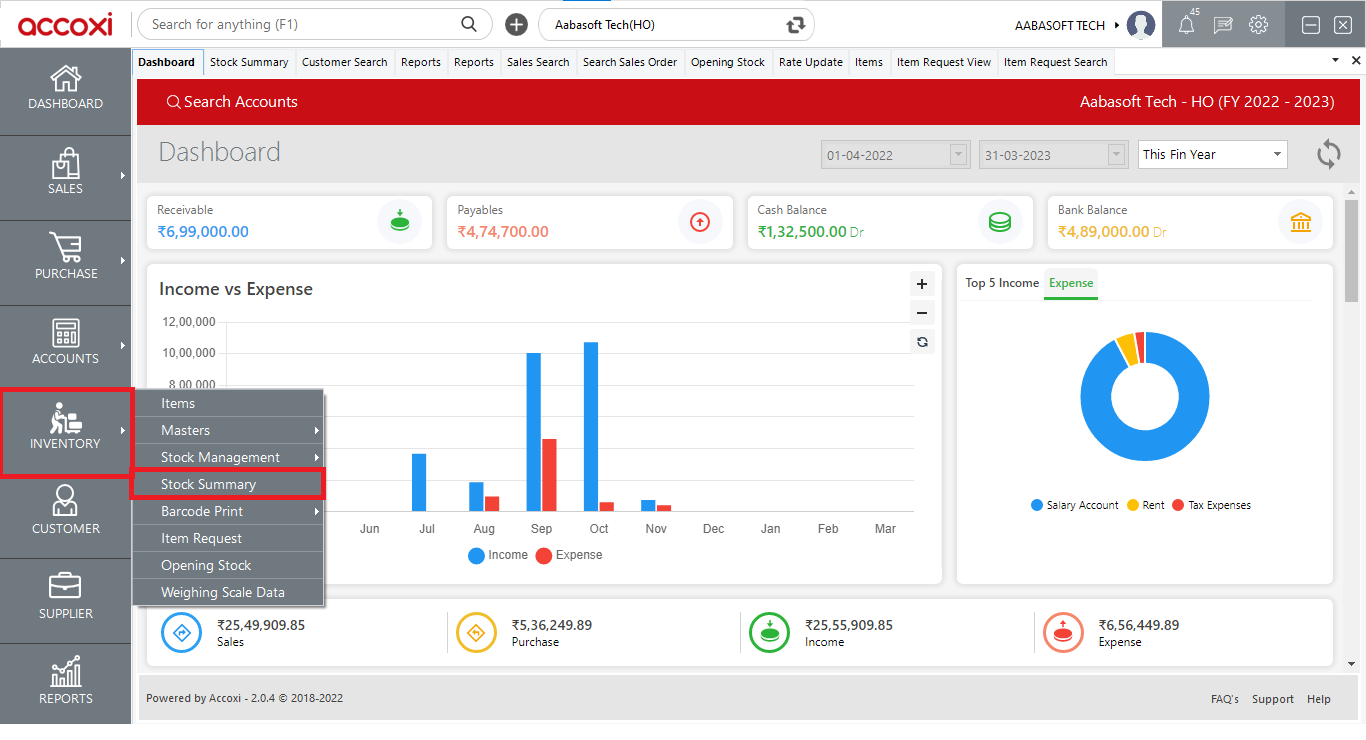The height and width of the screenshot is (740, 1366).
Task: Select Items from Inventory menu
Action: point(228,403)
